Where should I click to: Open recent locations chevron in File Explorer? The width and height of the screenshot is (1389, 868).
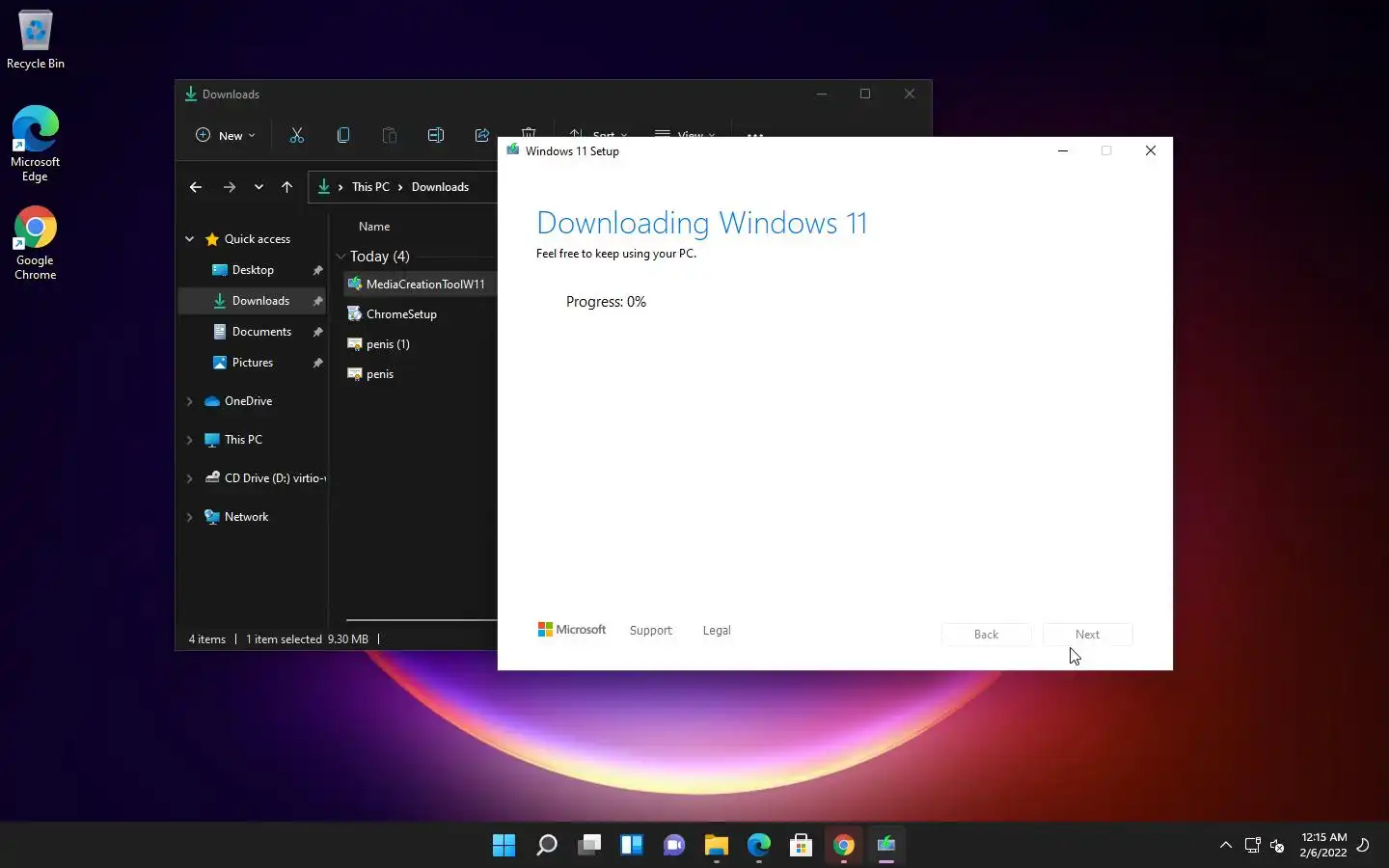click(x=259, y=187)
